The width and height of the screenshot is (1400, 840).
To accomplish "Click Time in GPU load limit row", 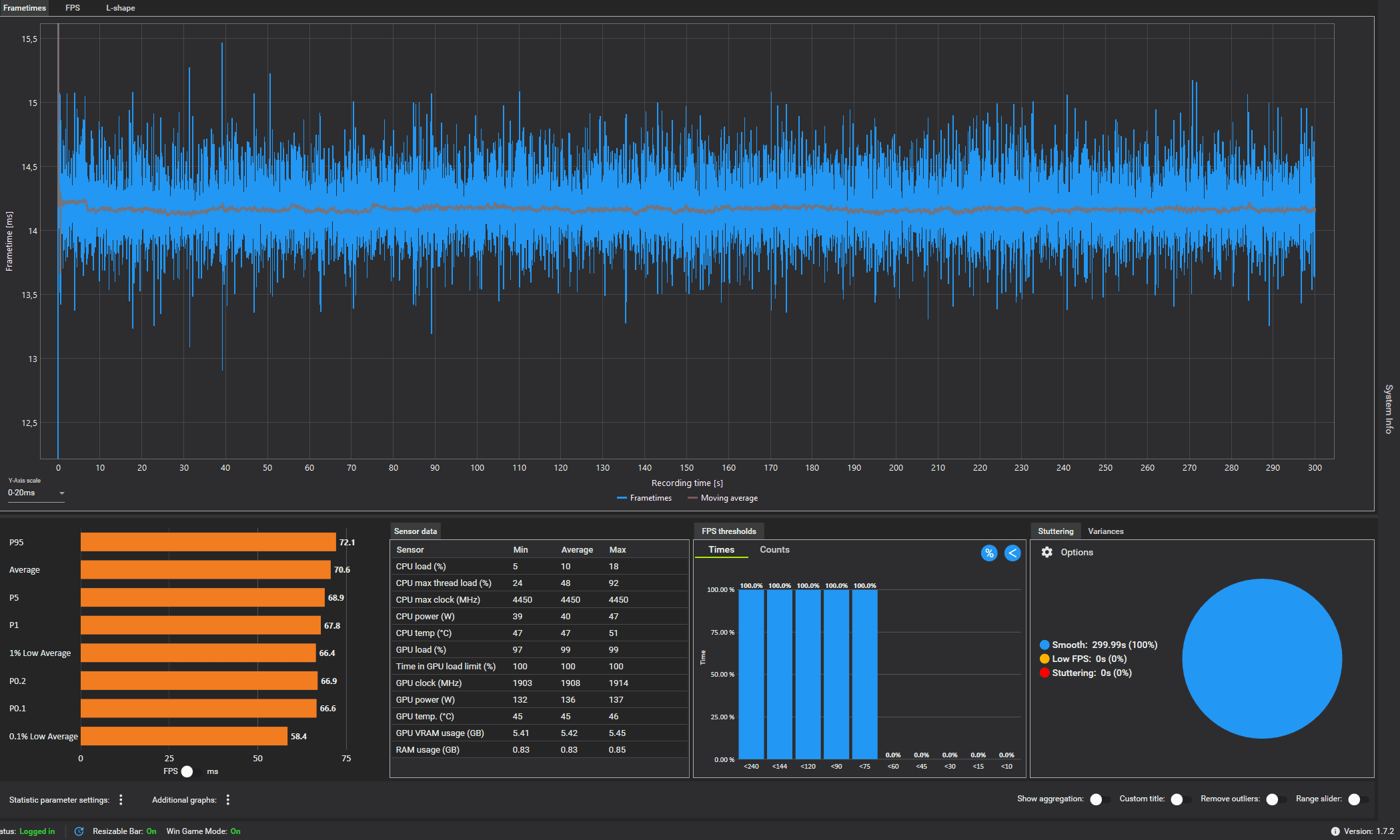I will (x=539, y=667).
